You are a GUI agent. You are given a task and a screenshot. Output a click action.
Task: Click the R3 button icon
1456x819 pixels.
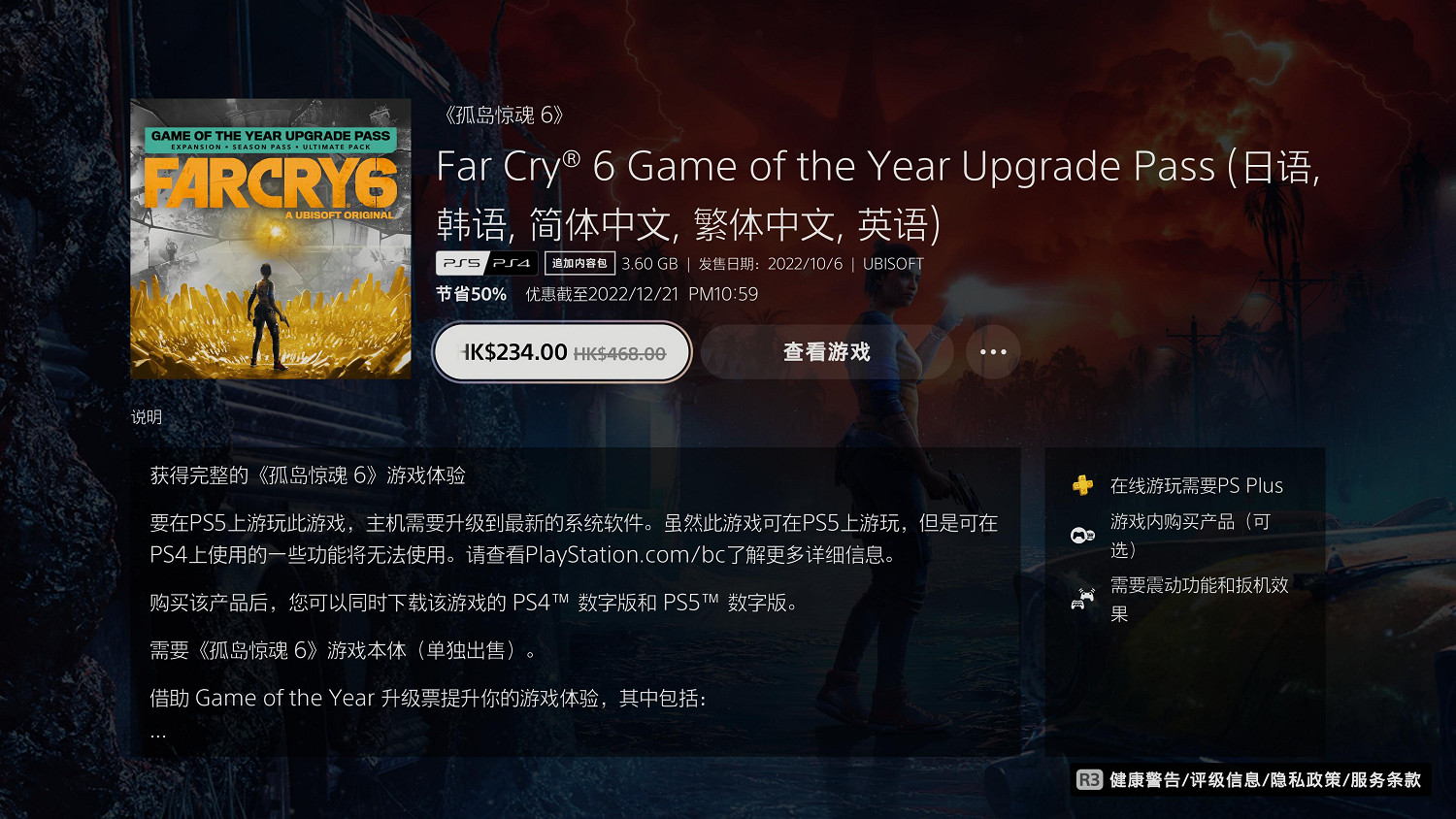(1089, 779)
